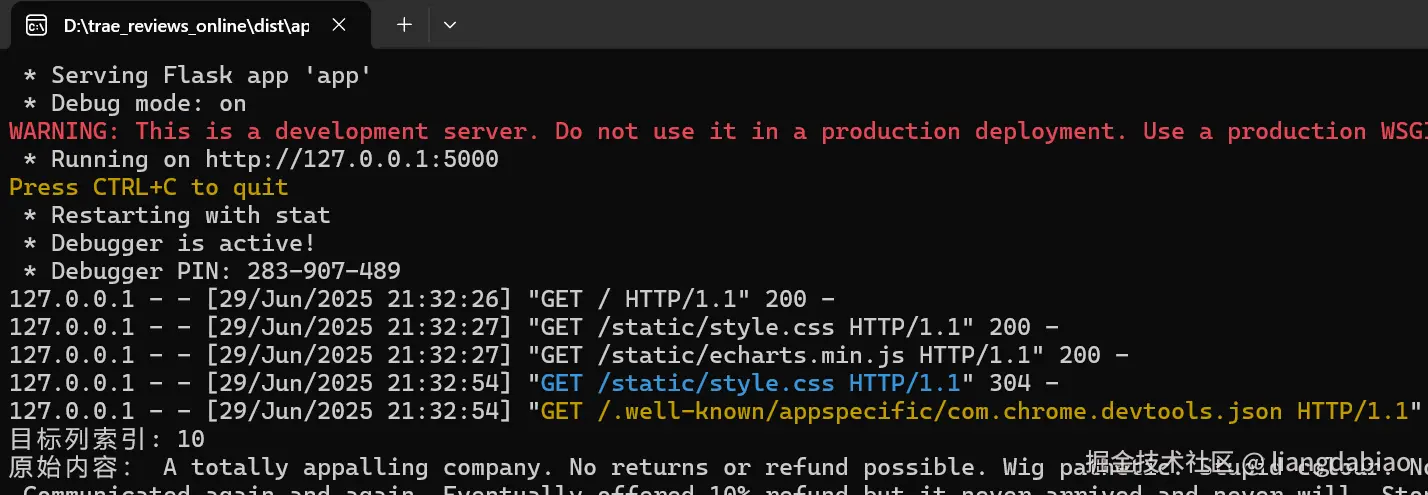The height and width of the screenshot is (495, 1428).
Task: Click the Debugger PIN 283-907-489 text
Action: [225, 271]
